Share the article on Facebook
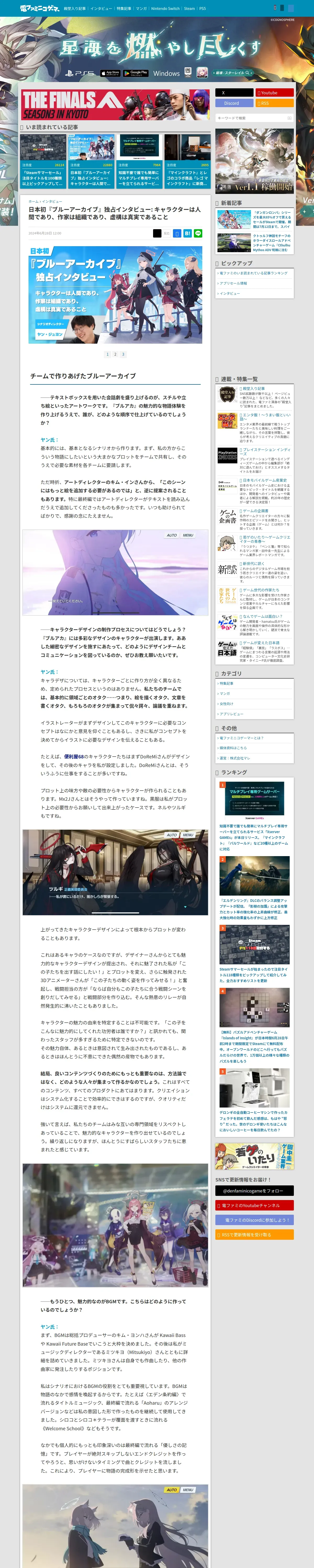 coord(177,233)
